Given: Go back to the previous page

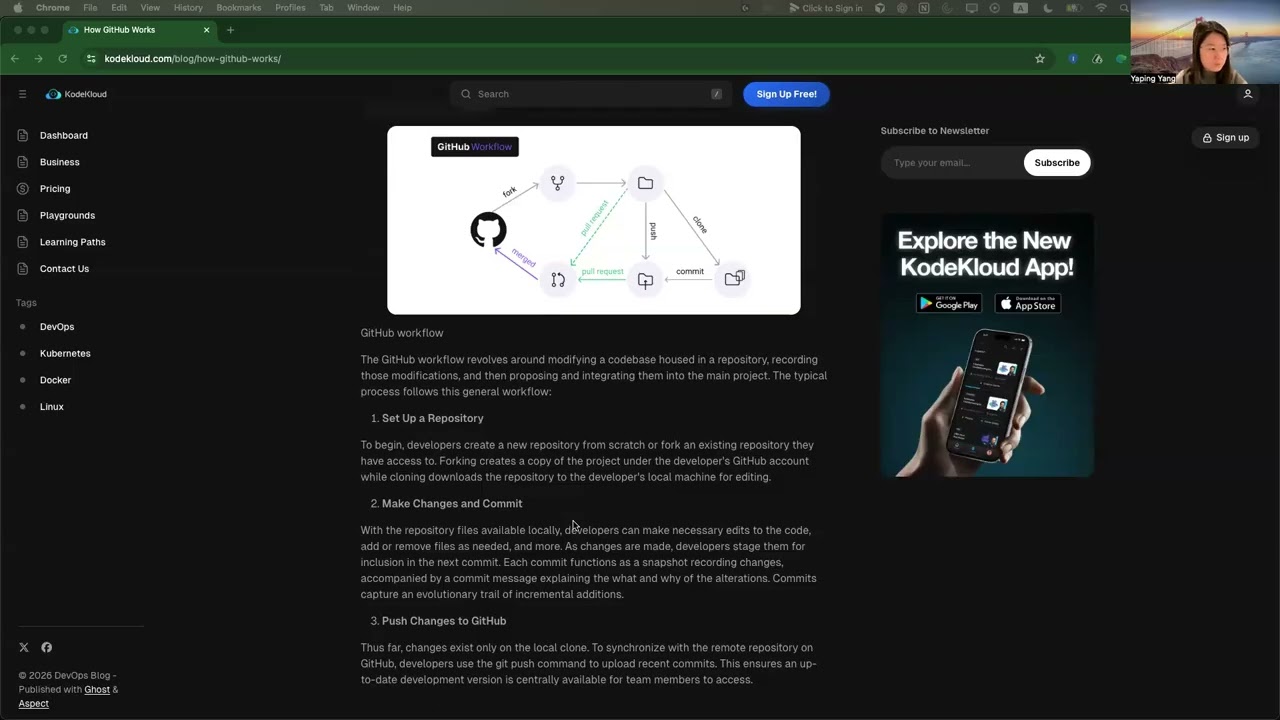Looking at the screenshot, I should [15, 59].
